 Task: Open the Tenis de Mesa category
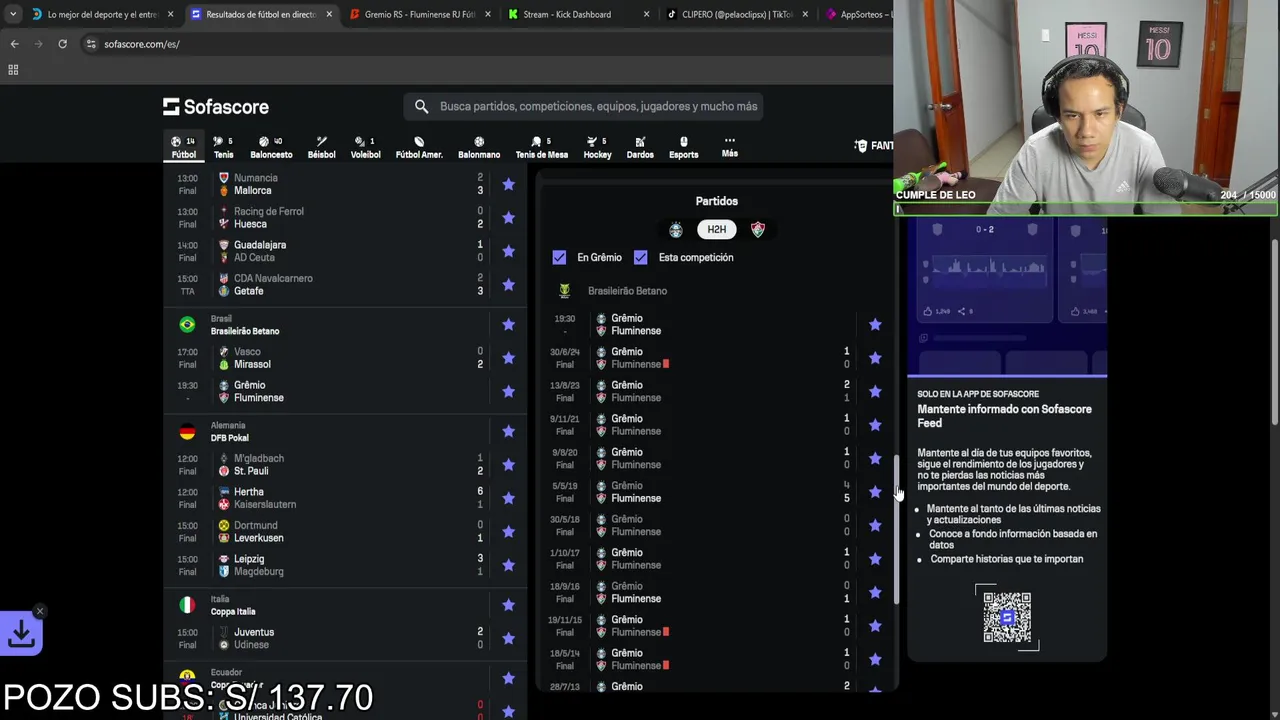click(542, 147)
